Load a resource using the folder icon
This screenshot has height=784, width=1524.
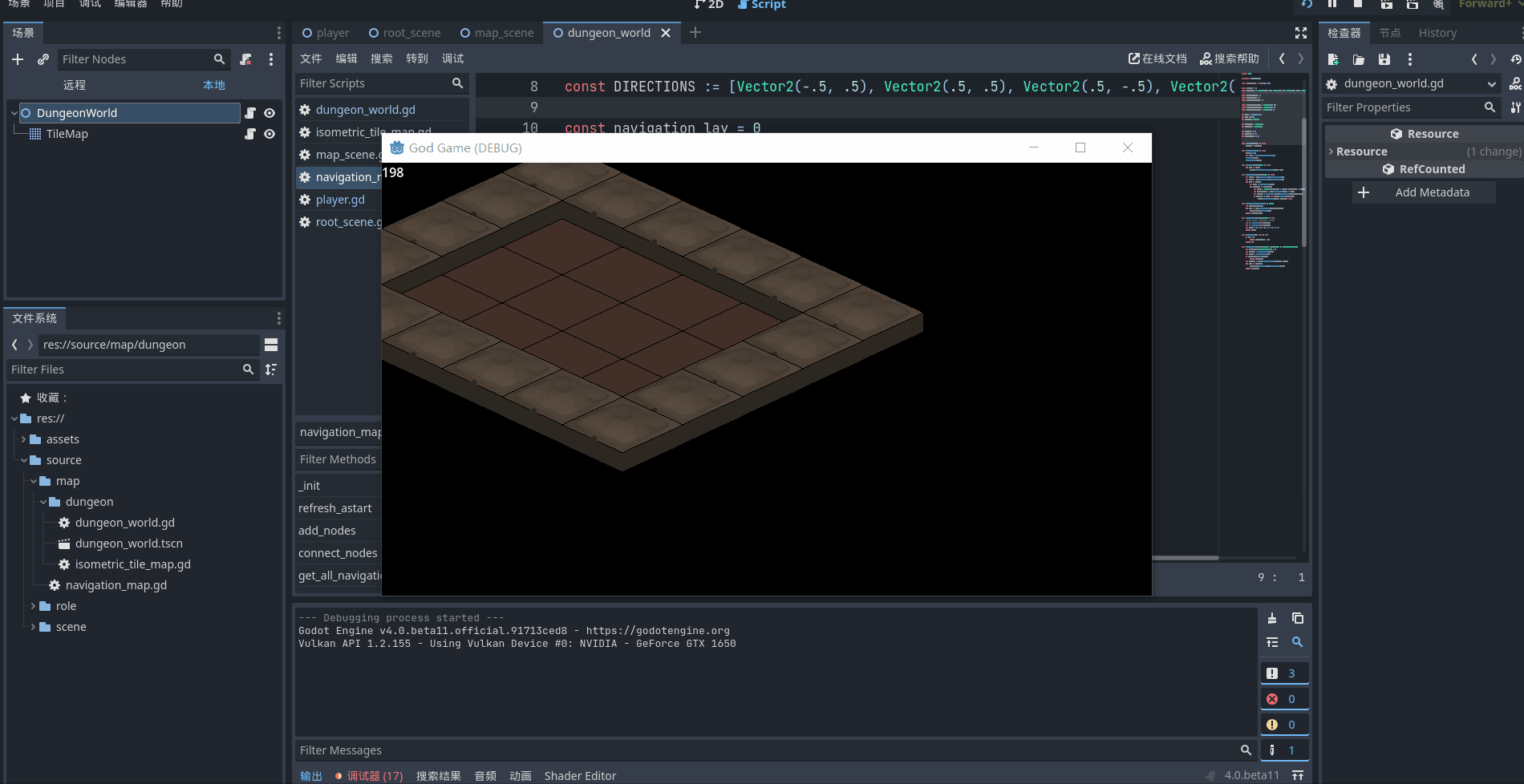coord(1357,59)
